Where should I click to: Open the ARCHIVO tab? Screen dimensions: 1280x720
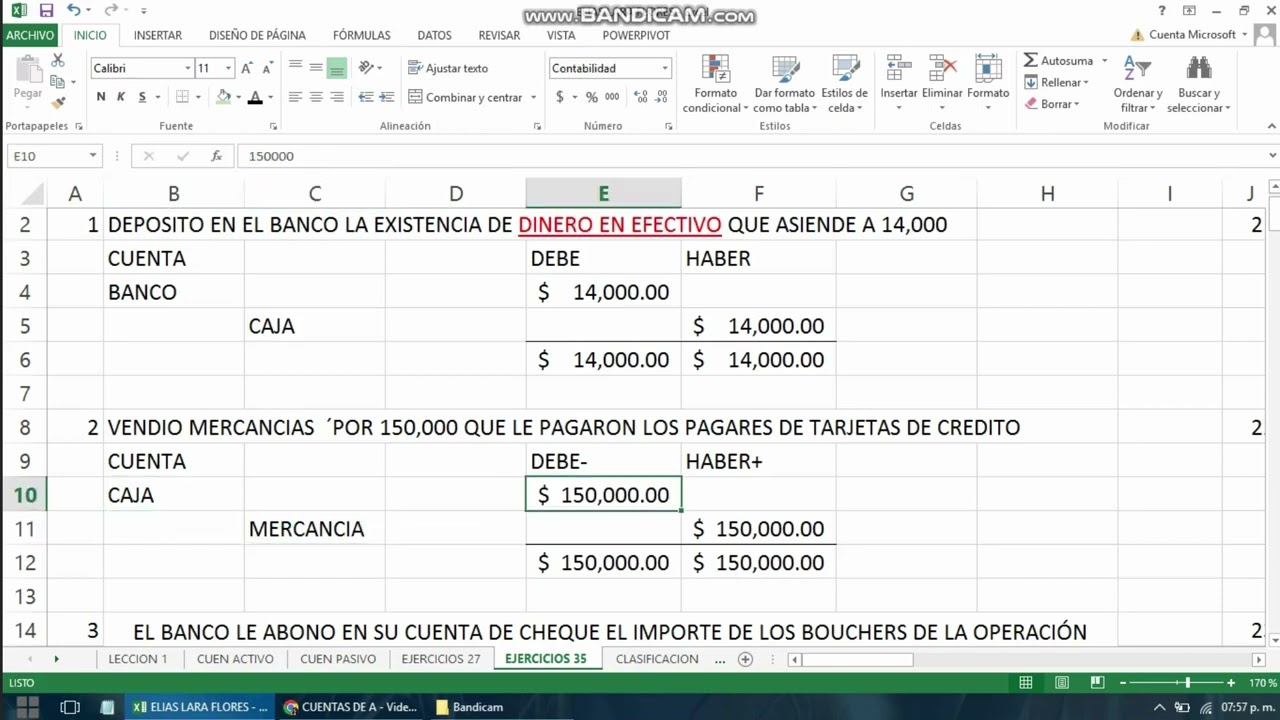click(30, 35)
